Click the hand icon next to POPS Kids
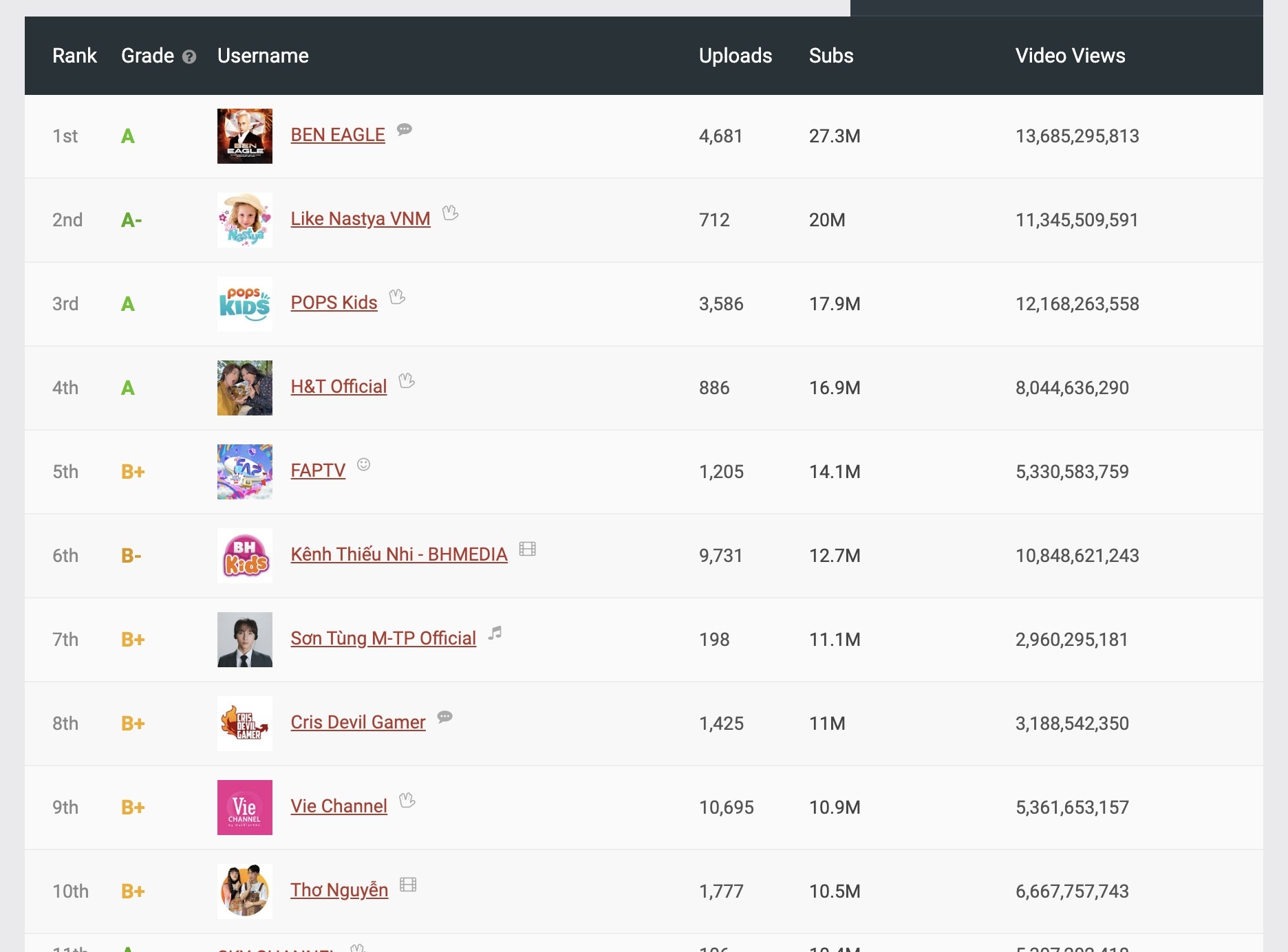Viewport: 1288px width, 952px height. pyautogui.click(x=397, y=297)
